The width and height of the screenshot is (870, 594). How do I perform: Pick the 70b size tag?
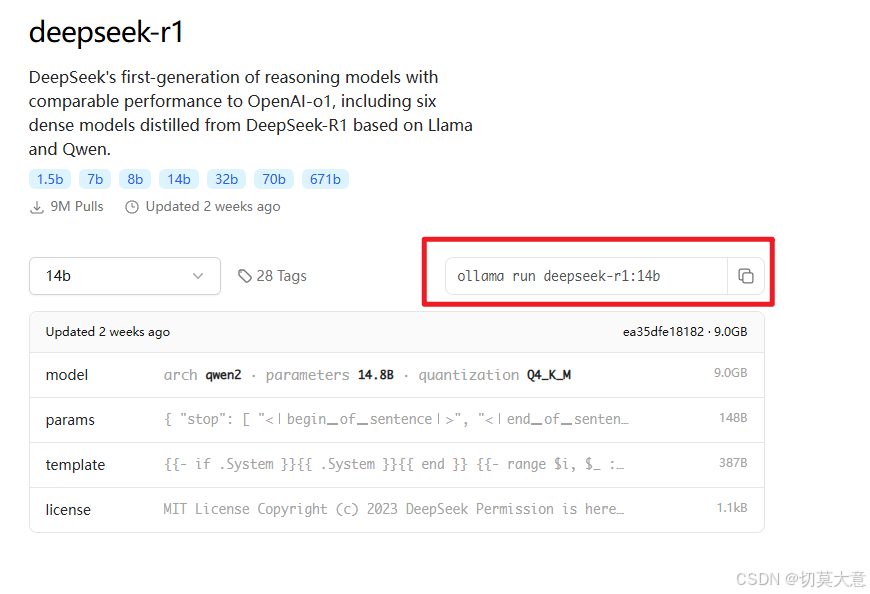(274, 179)
